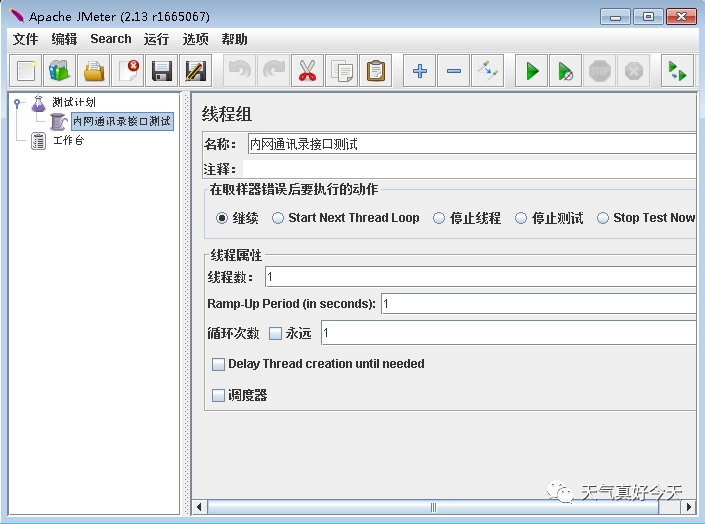The image size is (705, 524).
Task: Redo the last action
Action: 274,71
